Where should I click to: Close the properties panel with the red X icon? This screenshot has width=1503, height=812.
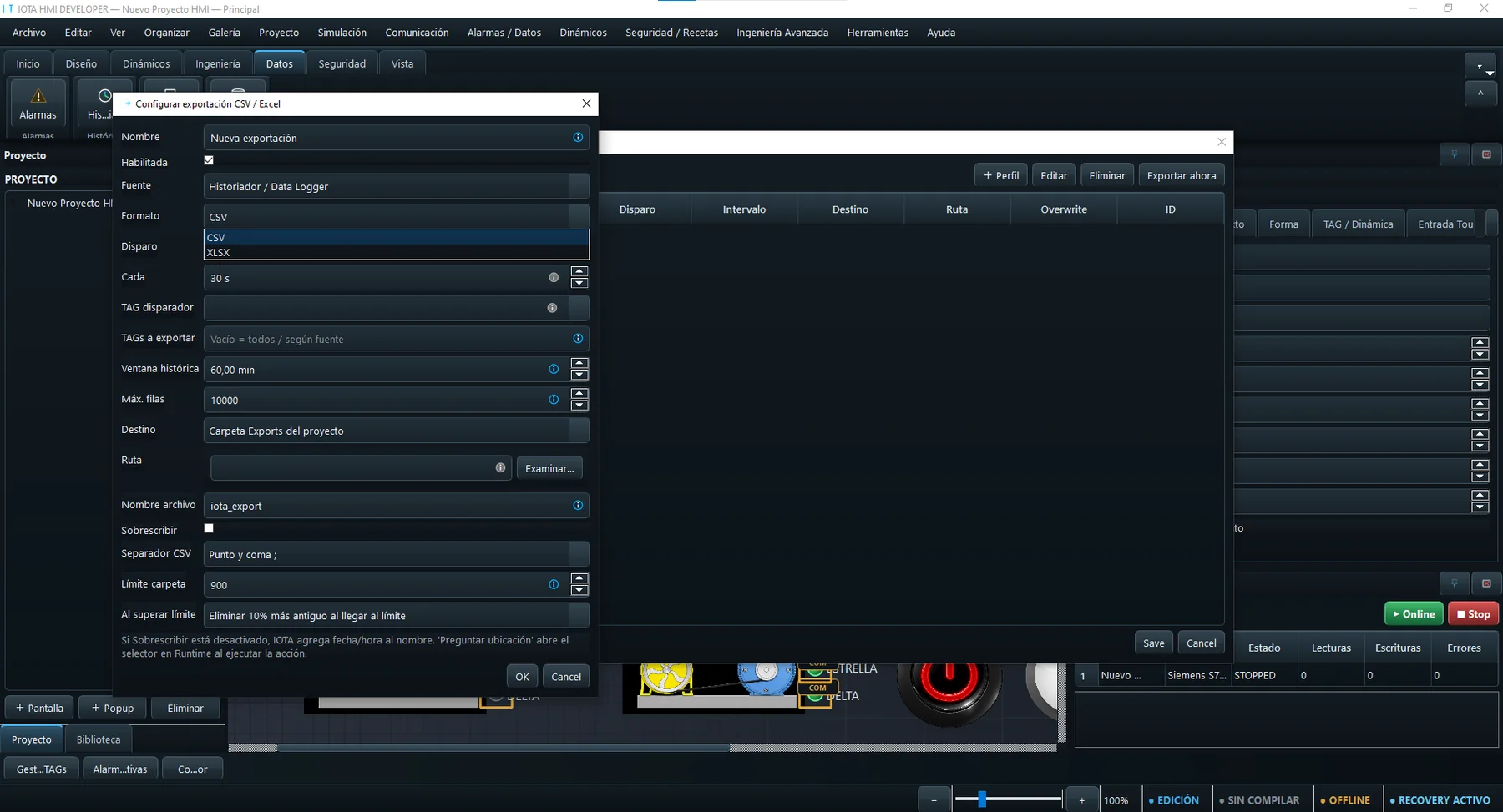(x=1486, y=154)
